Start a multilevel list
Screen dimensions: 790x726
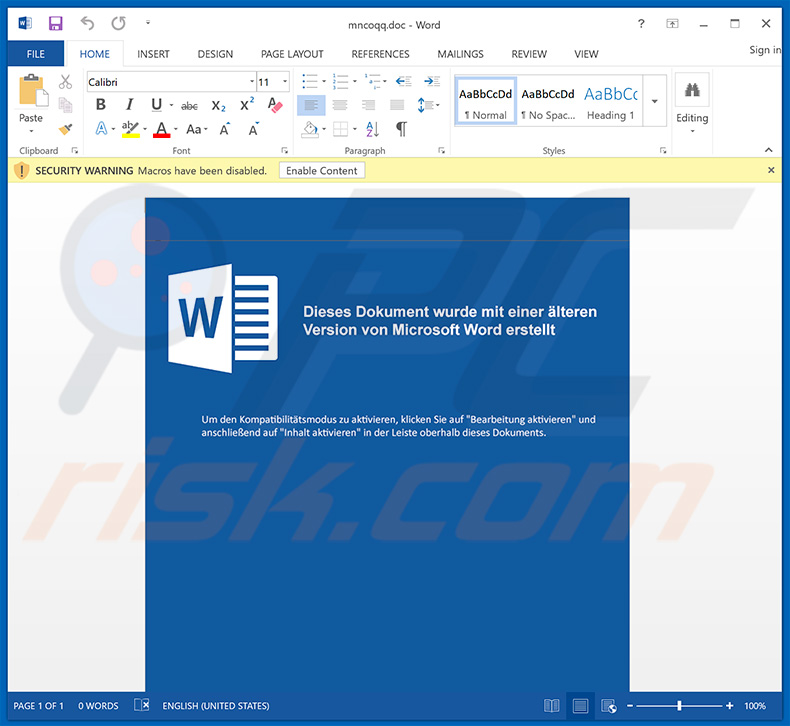[x=372, y=81]
